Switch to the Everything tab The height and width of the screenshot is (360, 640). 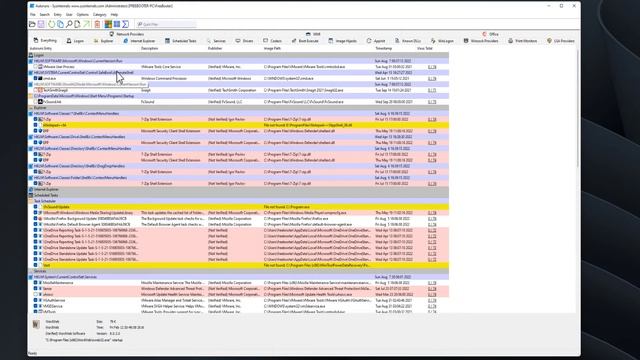tap(45, 41)
